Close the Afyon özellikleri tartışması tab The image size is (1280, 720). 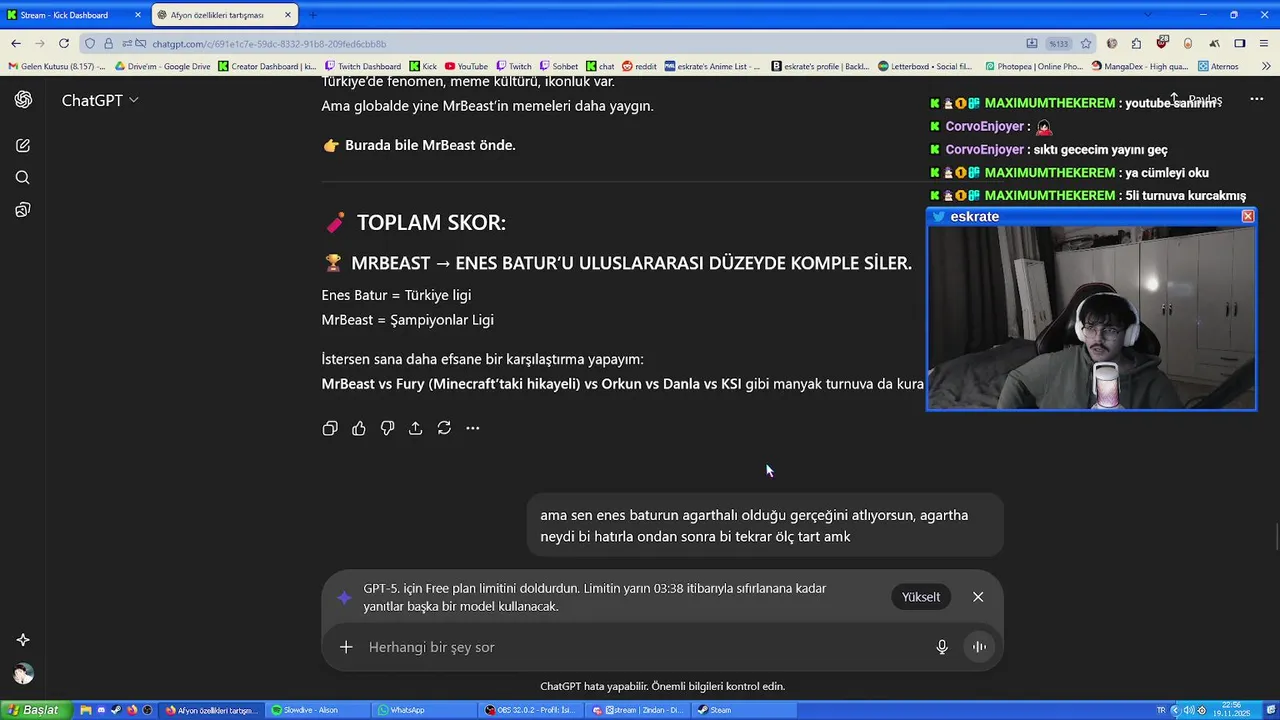pyautogui.click(x=288, y=15)
